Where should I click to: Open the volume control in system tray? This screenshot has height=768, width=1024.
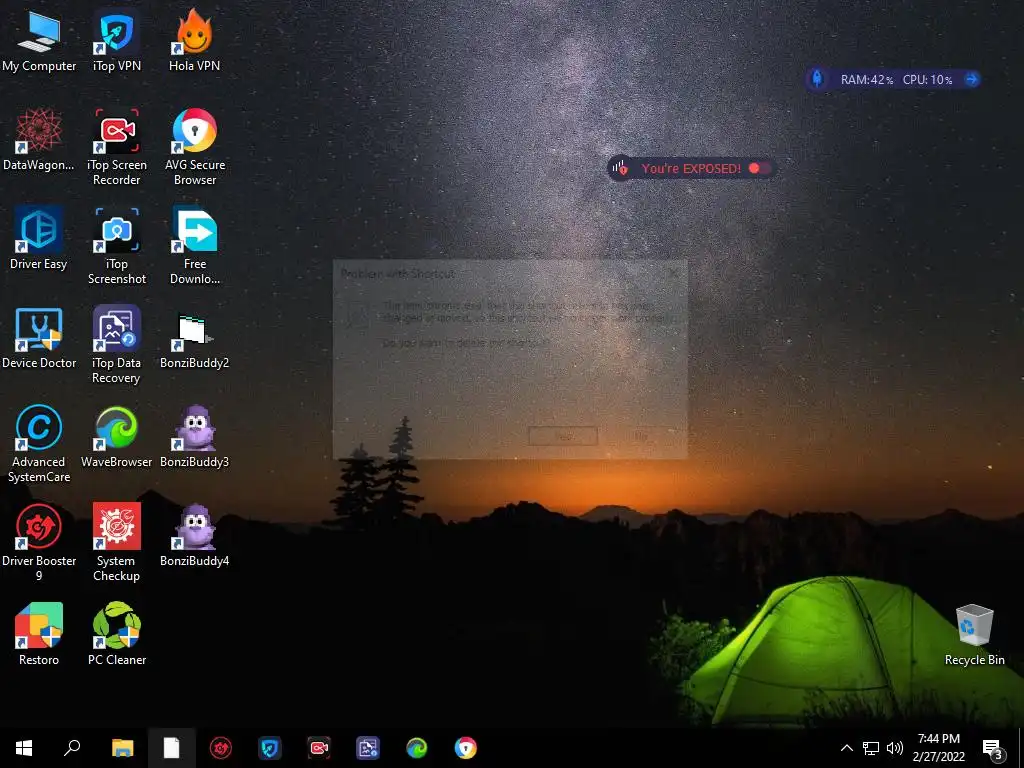click(x=895, y=748)
